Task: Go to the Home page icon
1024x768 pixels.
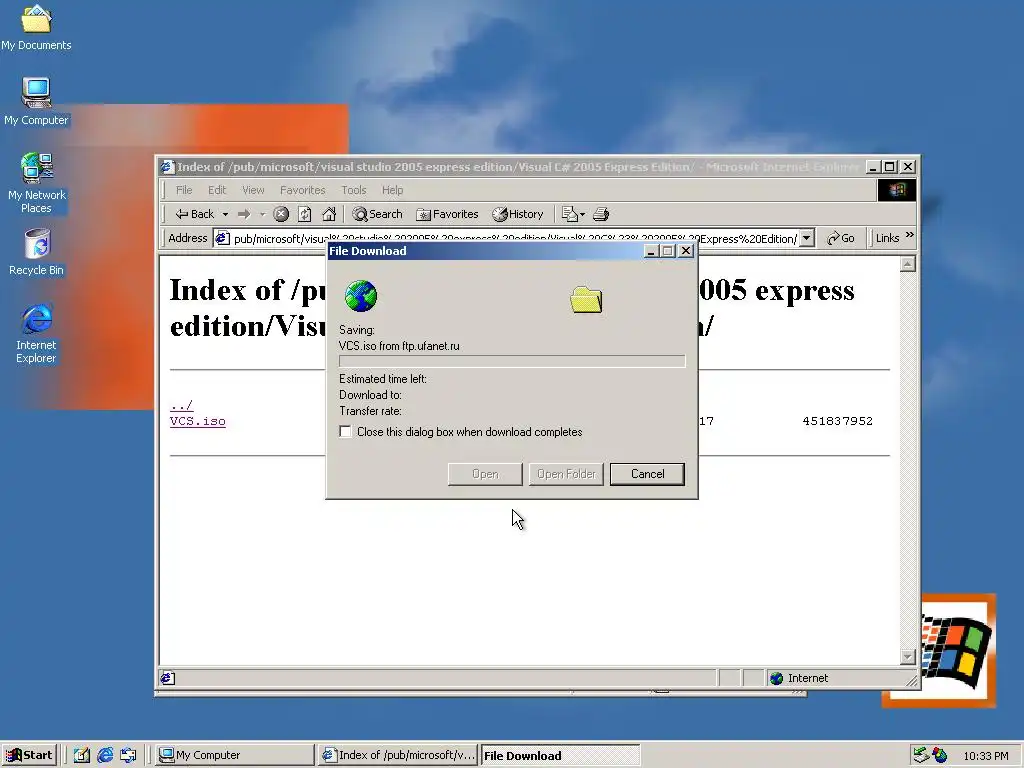Action: tap(329, 214)
